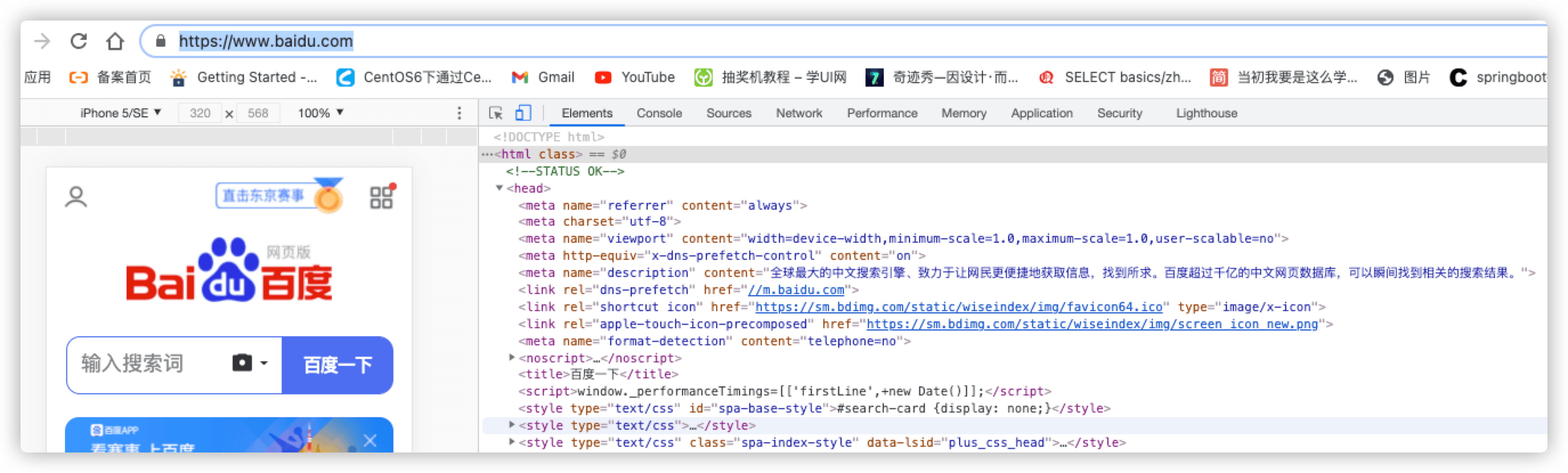This screenshot has width=1568, height=473.
Task: Switch to the Sources tab
Action: [729, 113]
